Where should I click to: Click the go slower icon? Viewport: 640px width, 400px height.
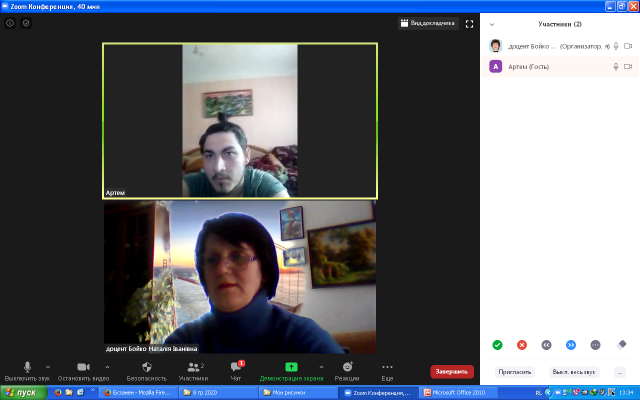click(x=546, y=345)
